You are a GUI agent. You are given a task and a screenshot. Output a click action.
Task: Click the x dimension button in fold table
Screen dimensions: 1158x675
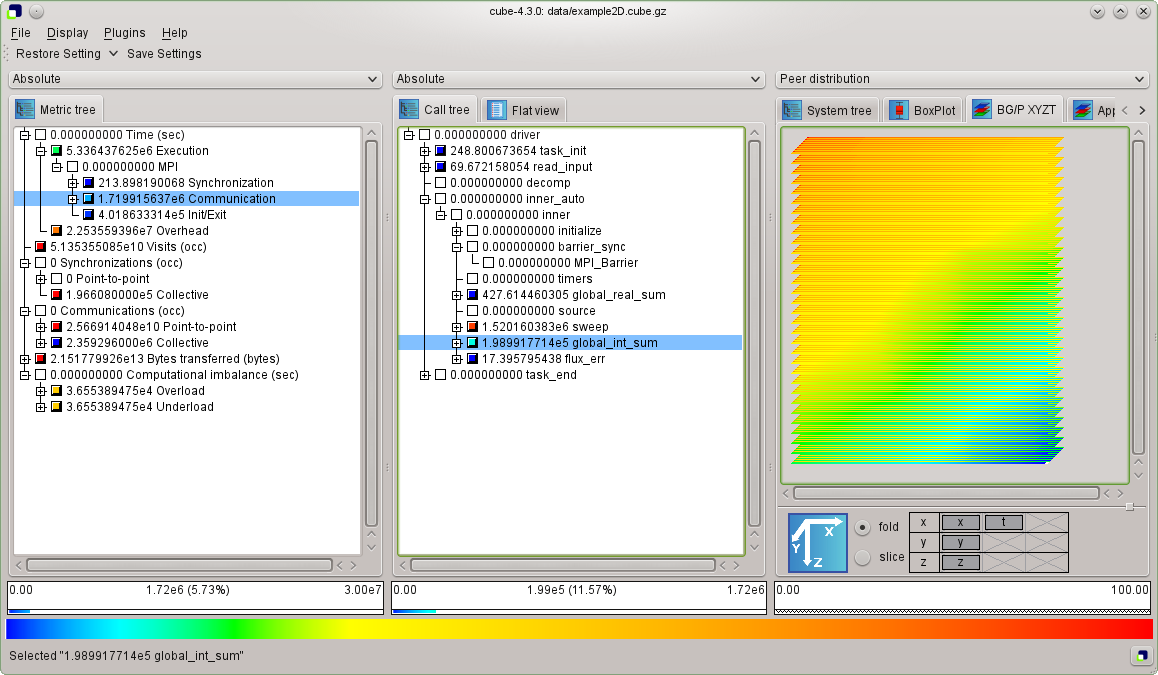click(x=960, y=522)
